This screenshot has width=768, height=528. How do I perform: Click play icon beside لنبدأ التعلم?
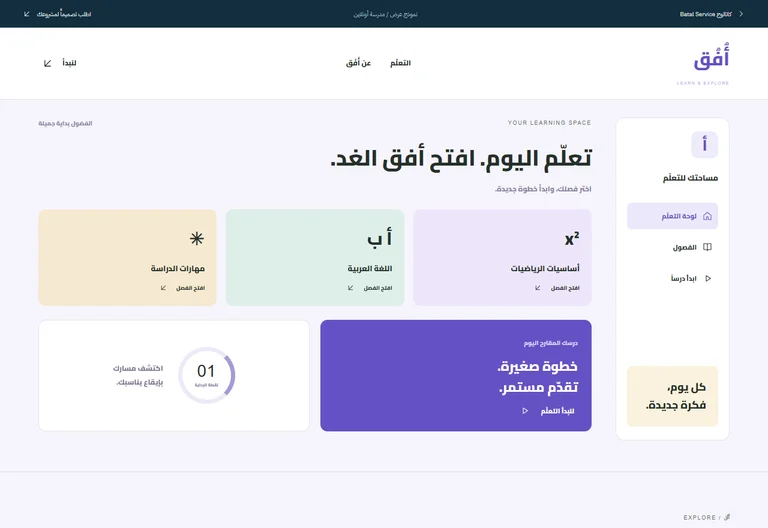(x=525, y=411)
